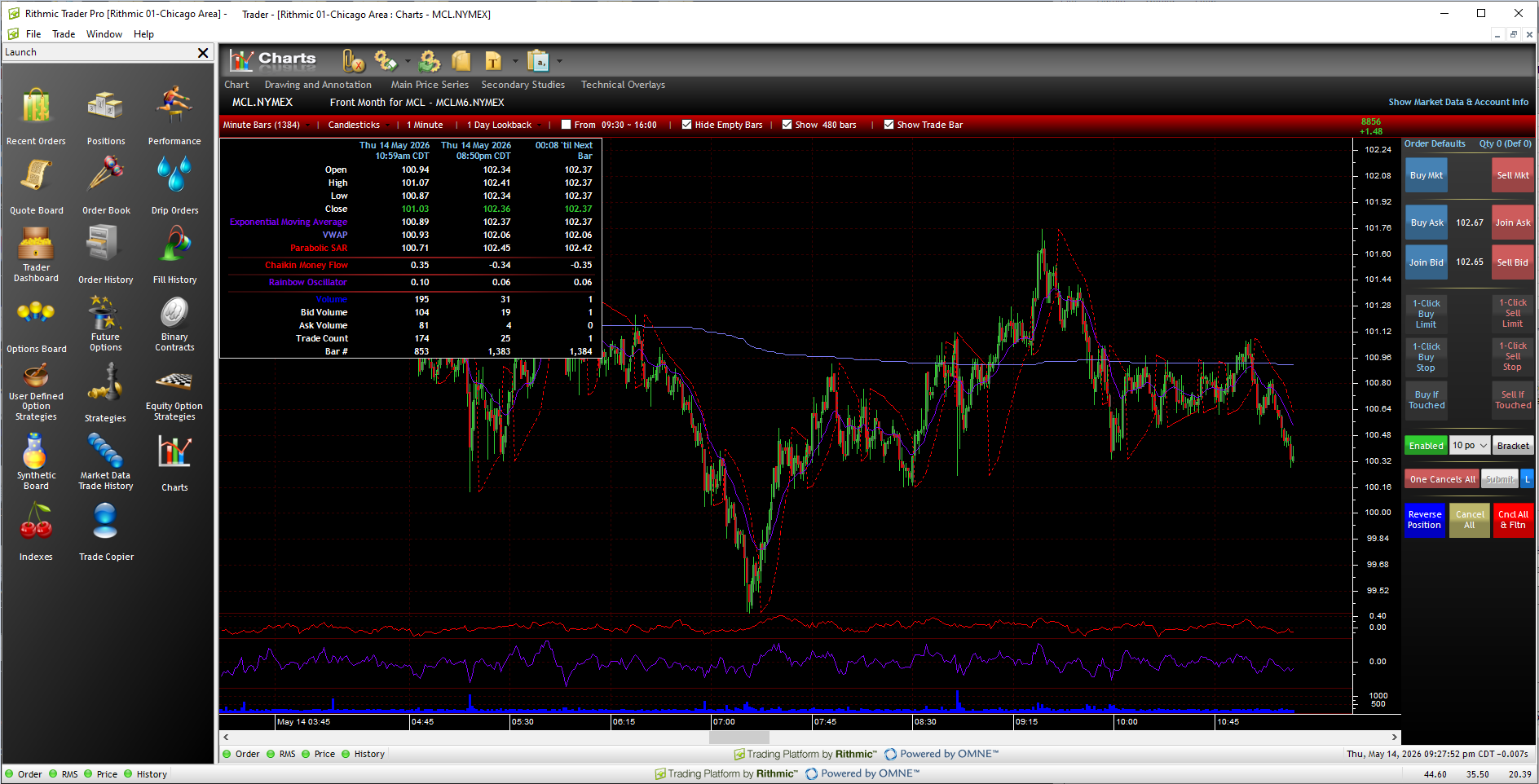Open the File menu

[x=33, y=34]
